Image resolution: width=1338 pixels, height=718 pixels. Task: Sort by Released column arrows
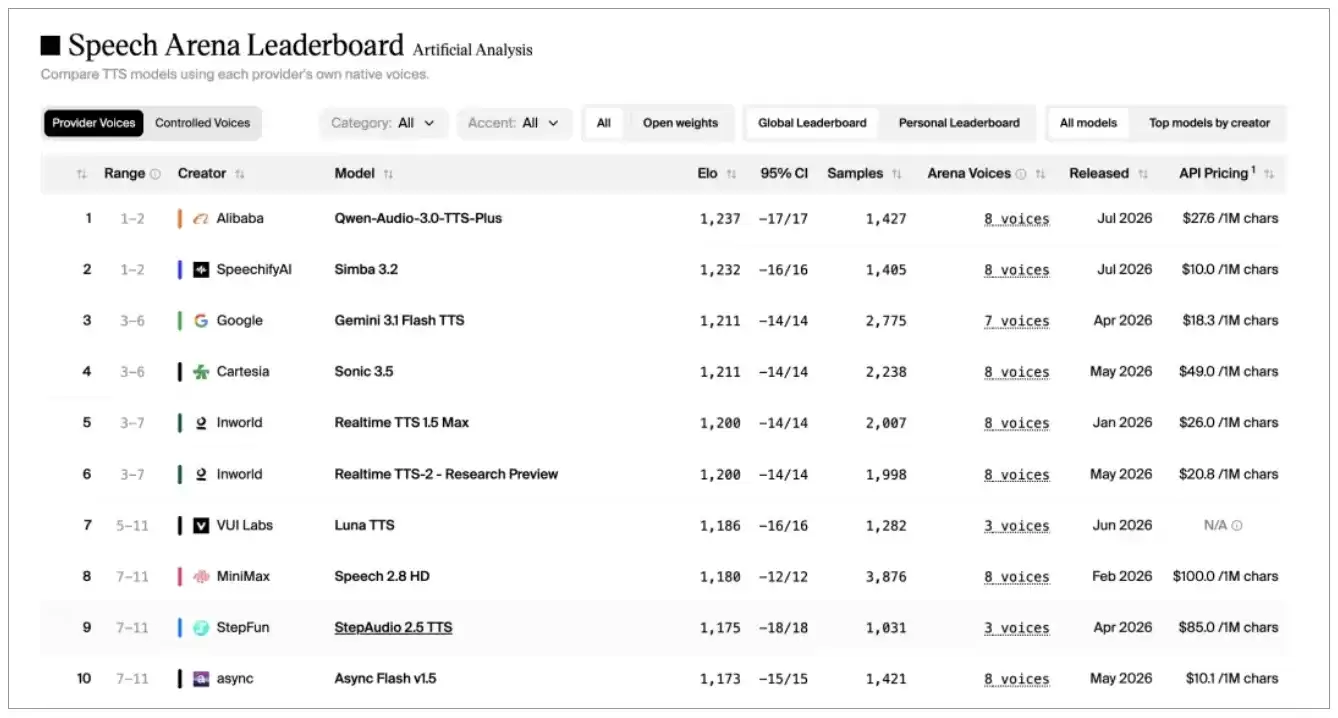[x=1143, y=174]
